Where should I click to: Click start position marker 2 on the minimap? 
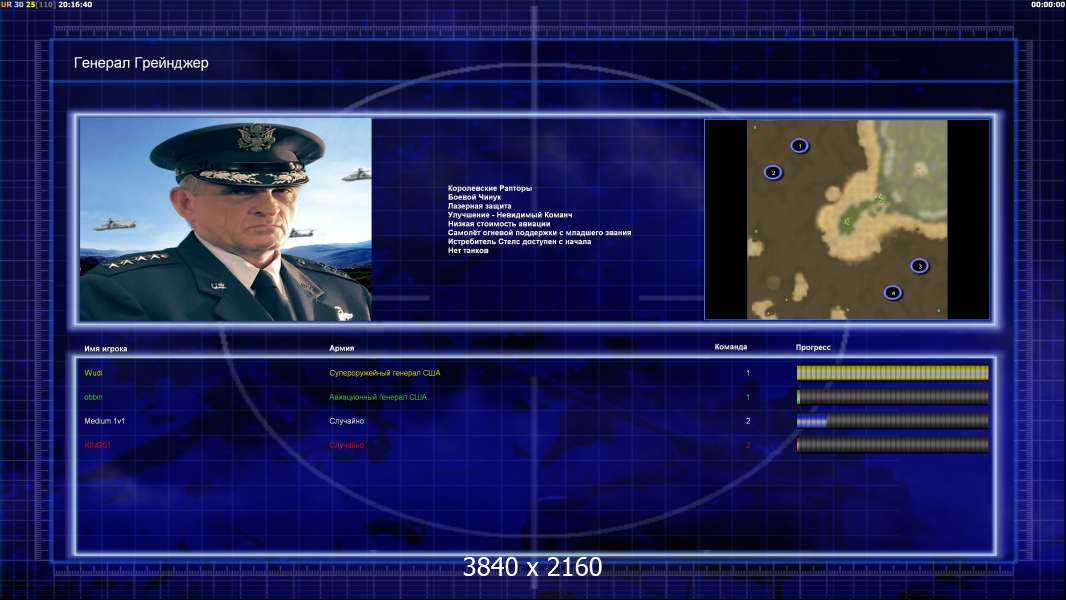[x=773, y=173]
